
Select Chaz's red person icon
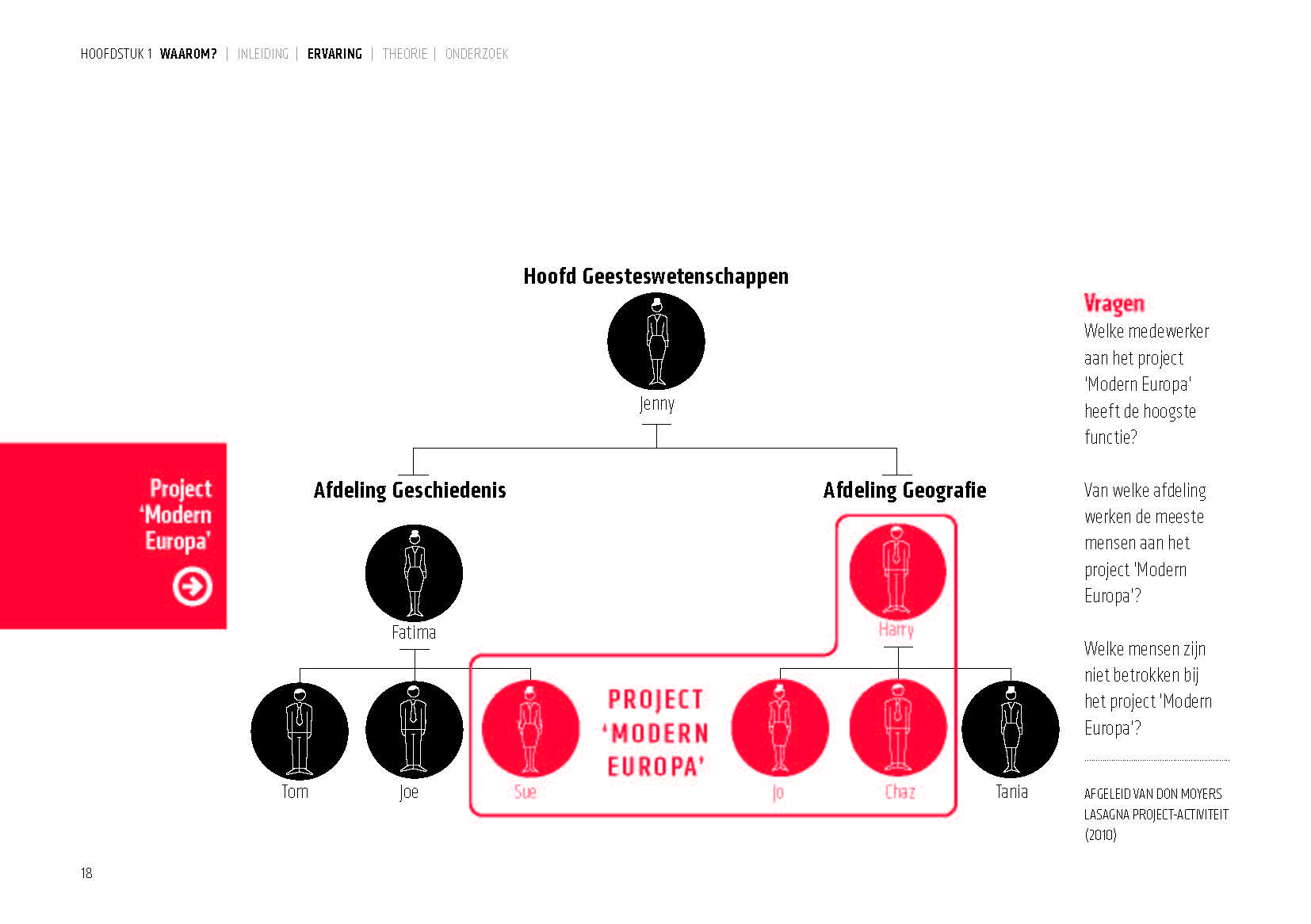click(898, 729)
